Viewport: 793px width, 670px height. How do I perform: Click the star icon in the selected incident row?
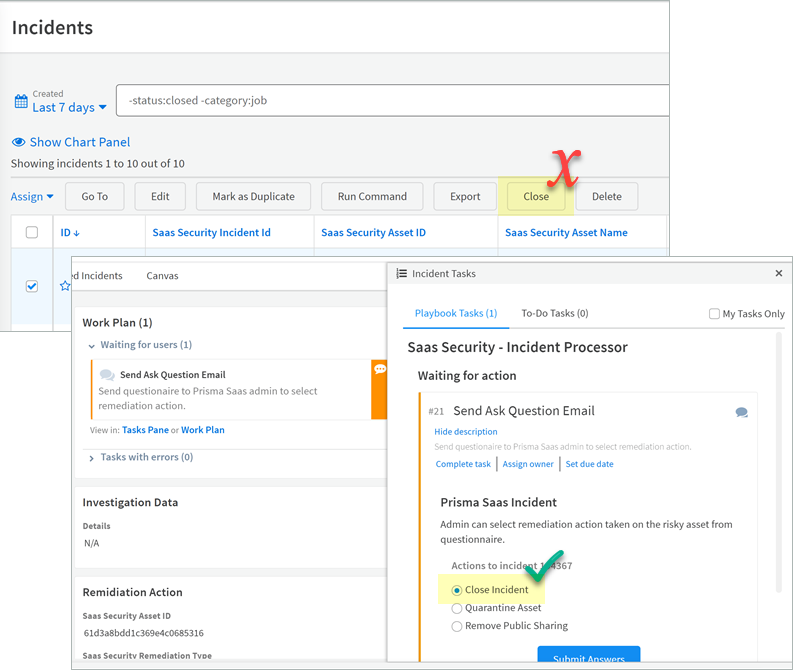pos(65,286)
